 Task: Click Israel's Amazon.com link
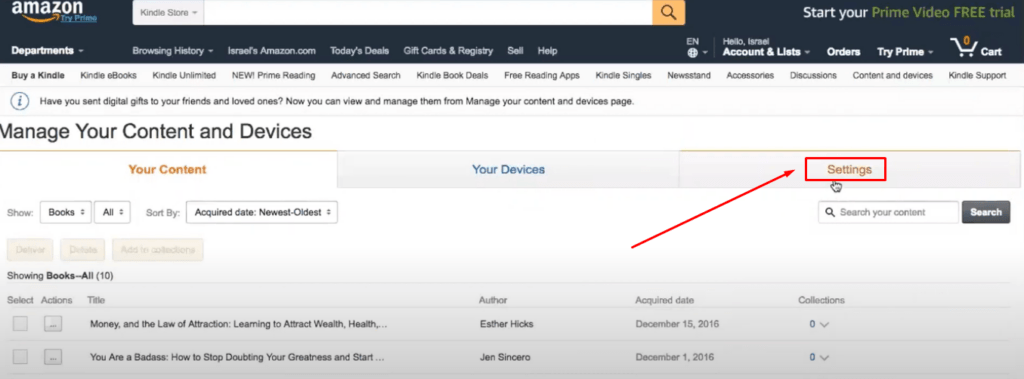tap(272, 50)
